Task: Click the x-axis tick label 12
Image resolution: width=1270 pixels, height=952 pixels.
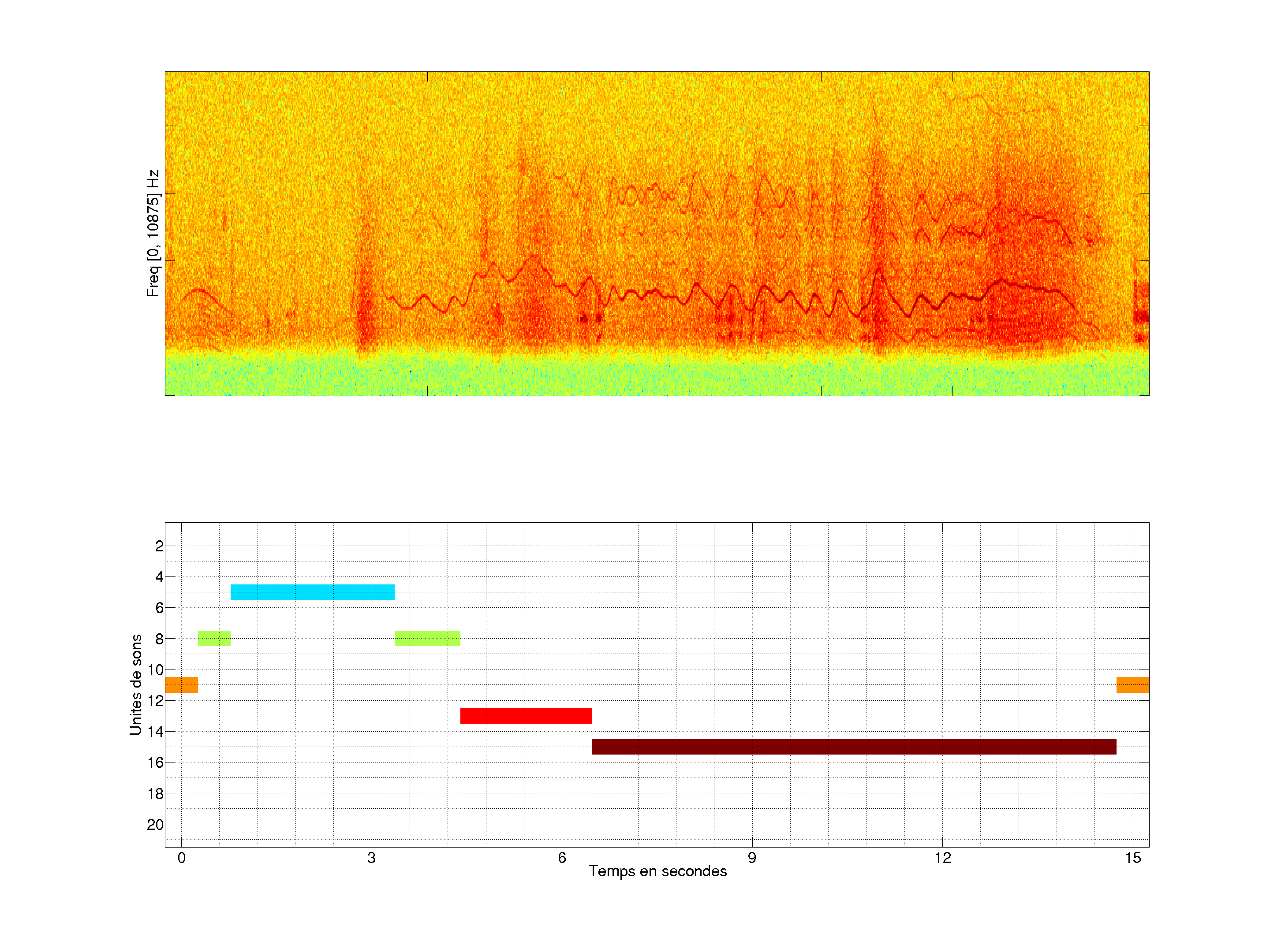Action: (x=942, y=858)
